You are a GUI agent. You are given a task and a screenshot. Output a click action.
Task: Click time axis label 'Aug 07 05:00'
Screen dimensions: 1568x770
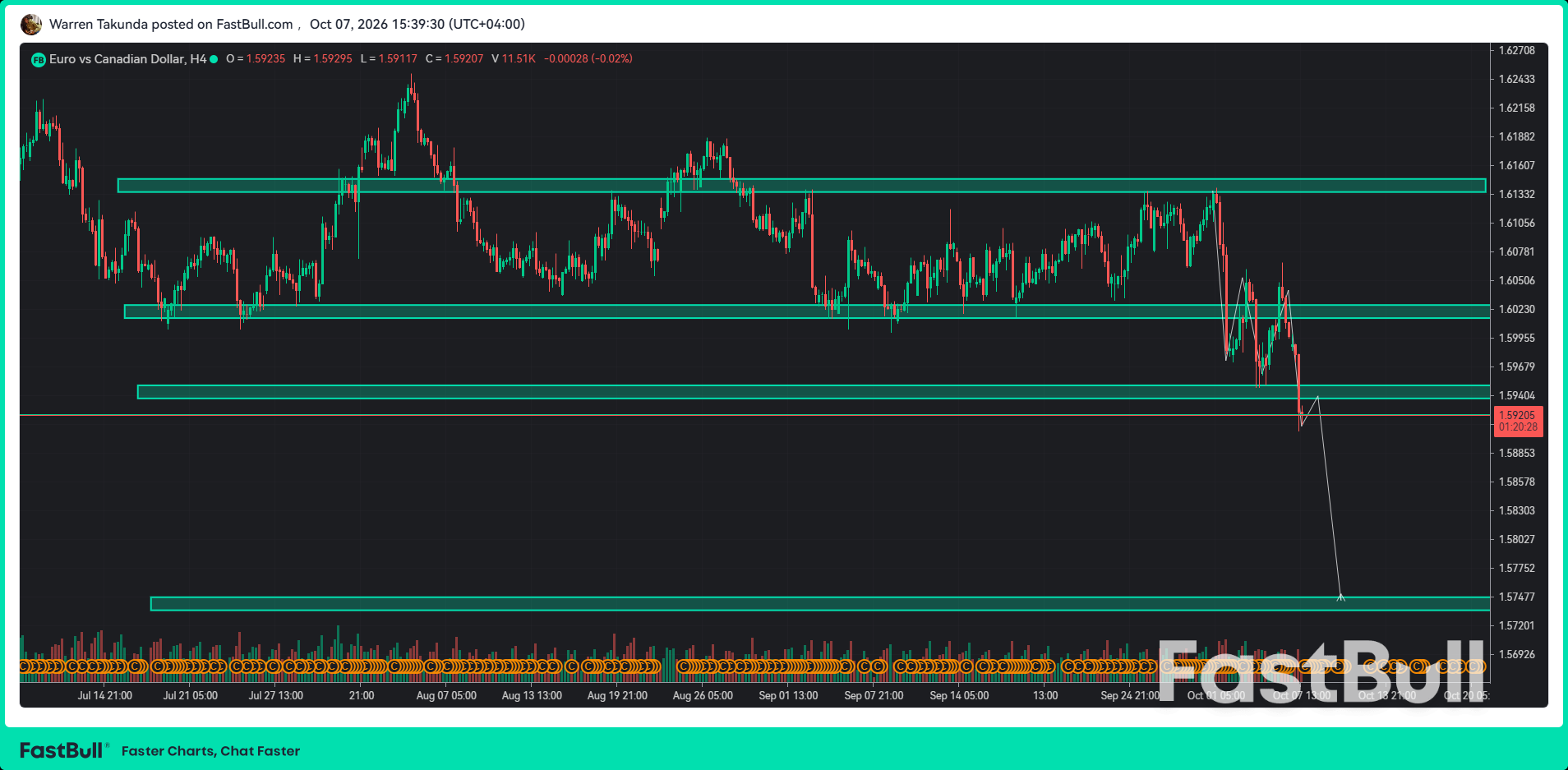click(x=446, y=695)
